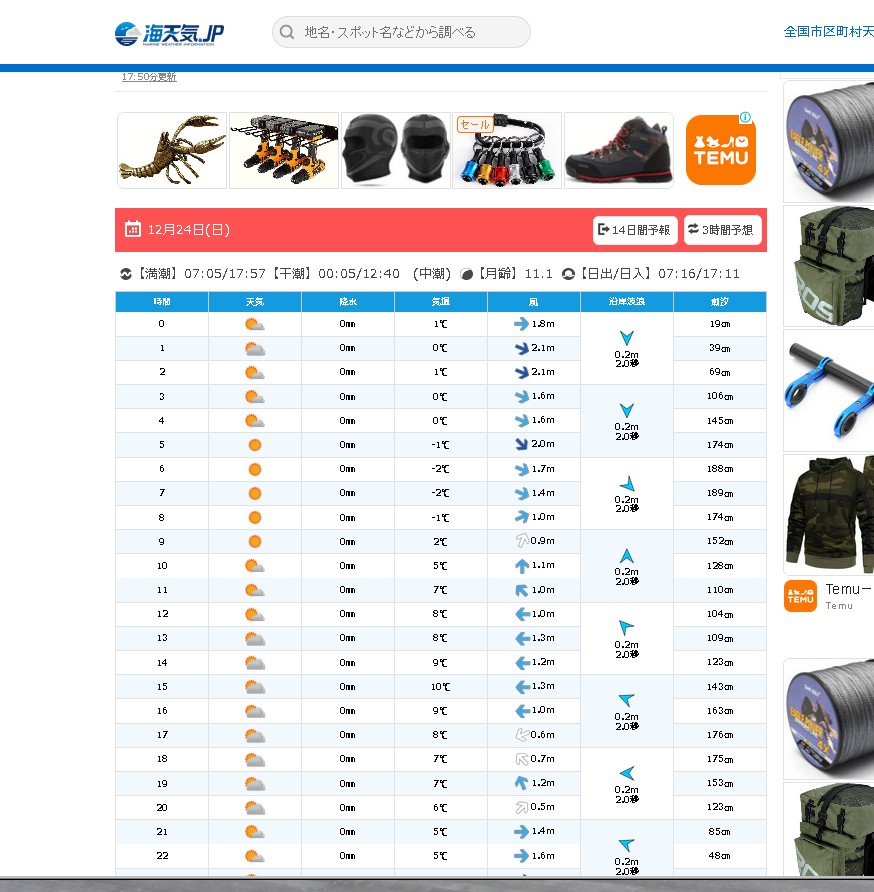This screenshot has height=892, width=874.
Task: Focus the 地名・スポット名 search field
Action: [410, 32]
